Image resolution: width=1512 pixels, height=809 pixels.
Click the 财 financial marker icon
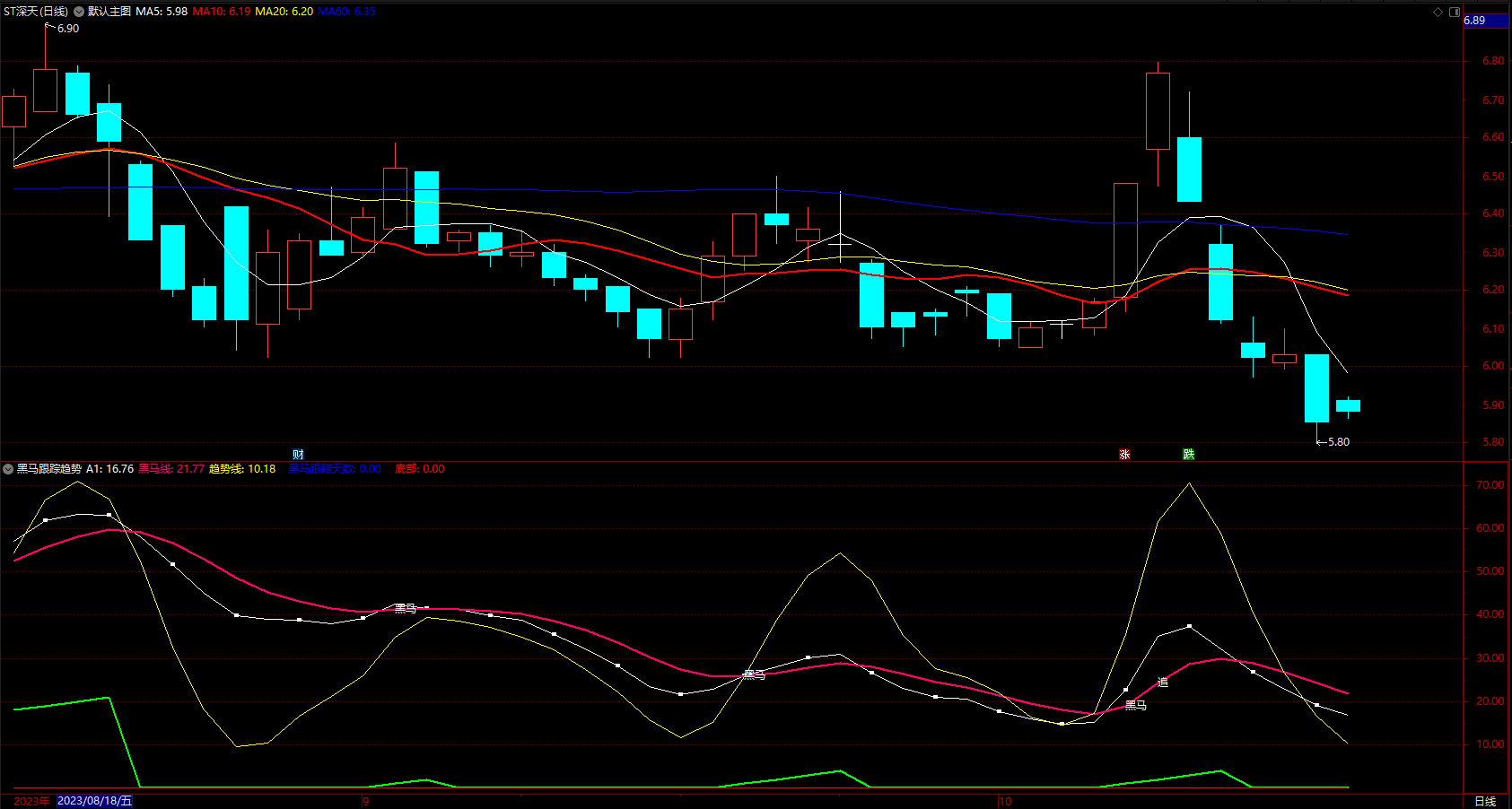[x=298, y=455]
